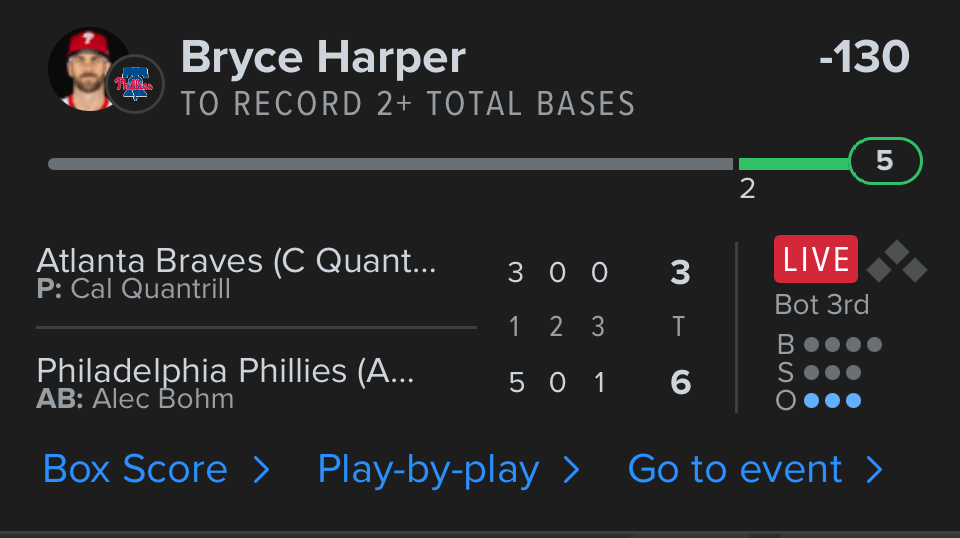Click the Phillies team logo badge
The height and width of the screenshot is (538, 960).
(x=134, y=84)
